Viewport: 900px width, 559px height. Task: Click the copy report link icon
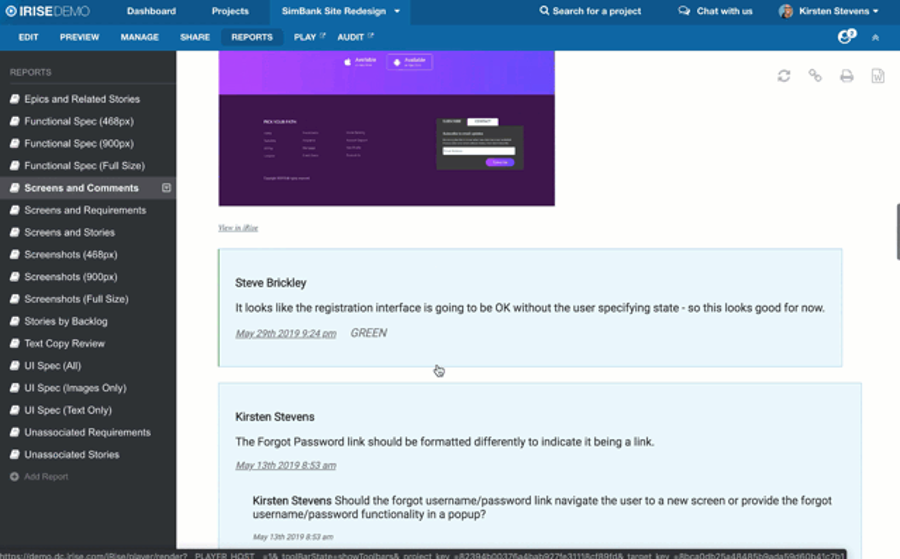click(x=815, y=76)
